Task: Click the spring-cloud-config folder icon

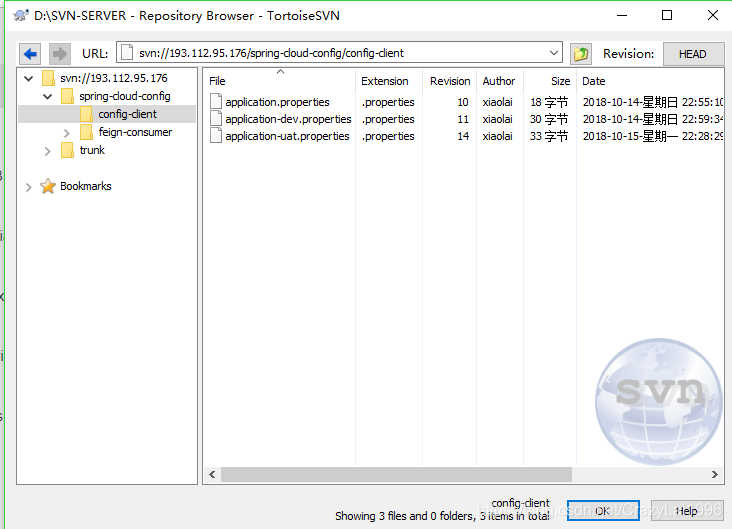Action: (x=68, y=96)
